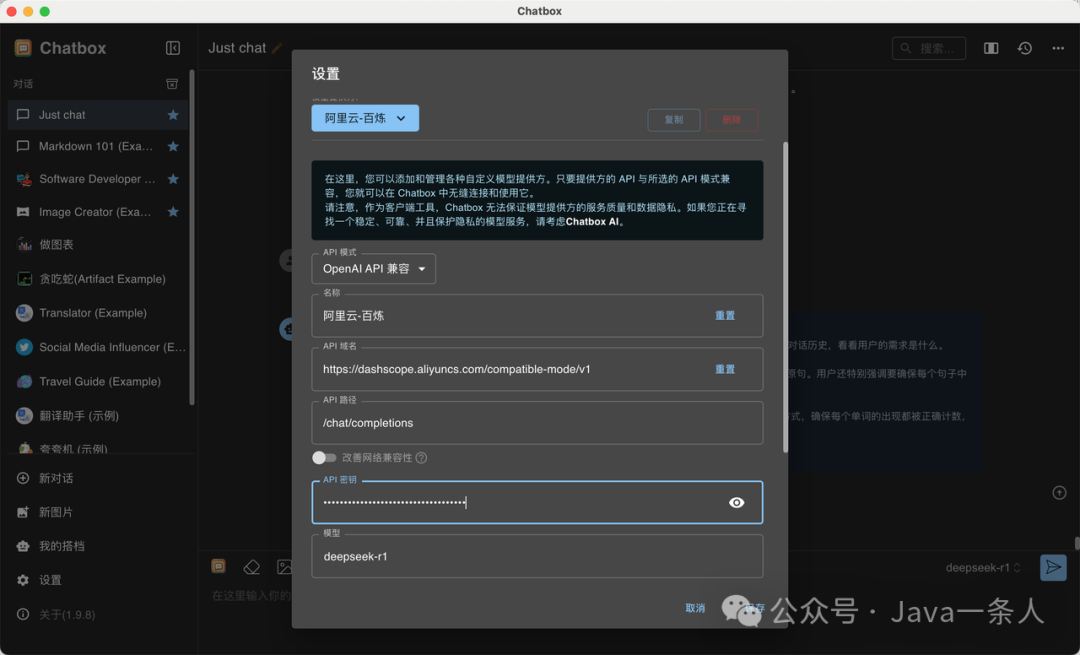Click the red 删除 button in settings
The height and width of the screenshot is (655, 1080).
731,120
